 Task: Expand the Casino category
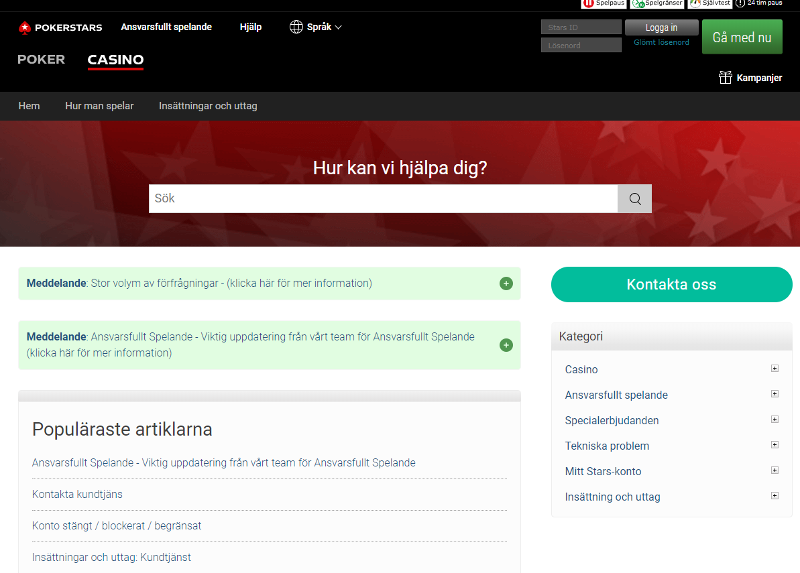point(774,368)
